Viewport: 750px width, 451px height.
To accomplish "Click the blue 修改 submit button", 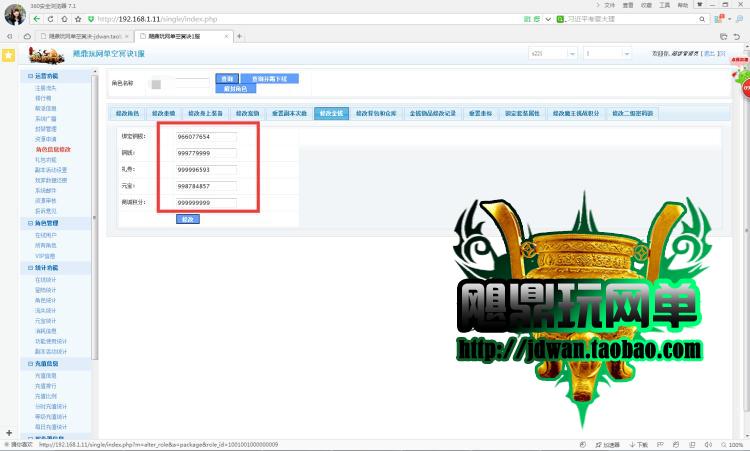I will pos(188,219).
